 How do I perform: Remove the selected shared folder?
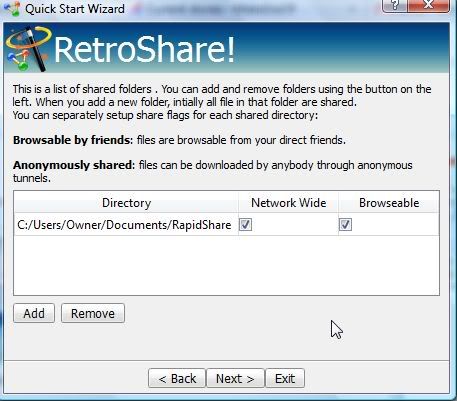[x=93, y=313]
